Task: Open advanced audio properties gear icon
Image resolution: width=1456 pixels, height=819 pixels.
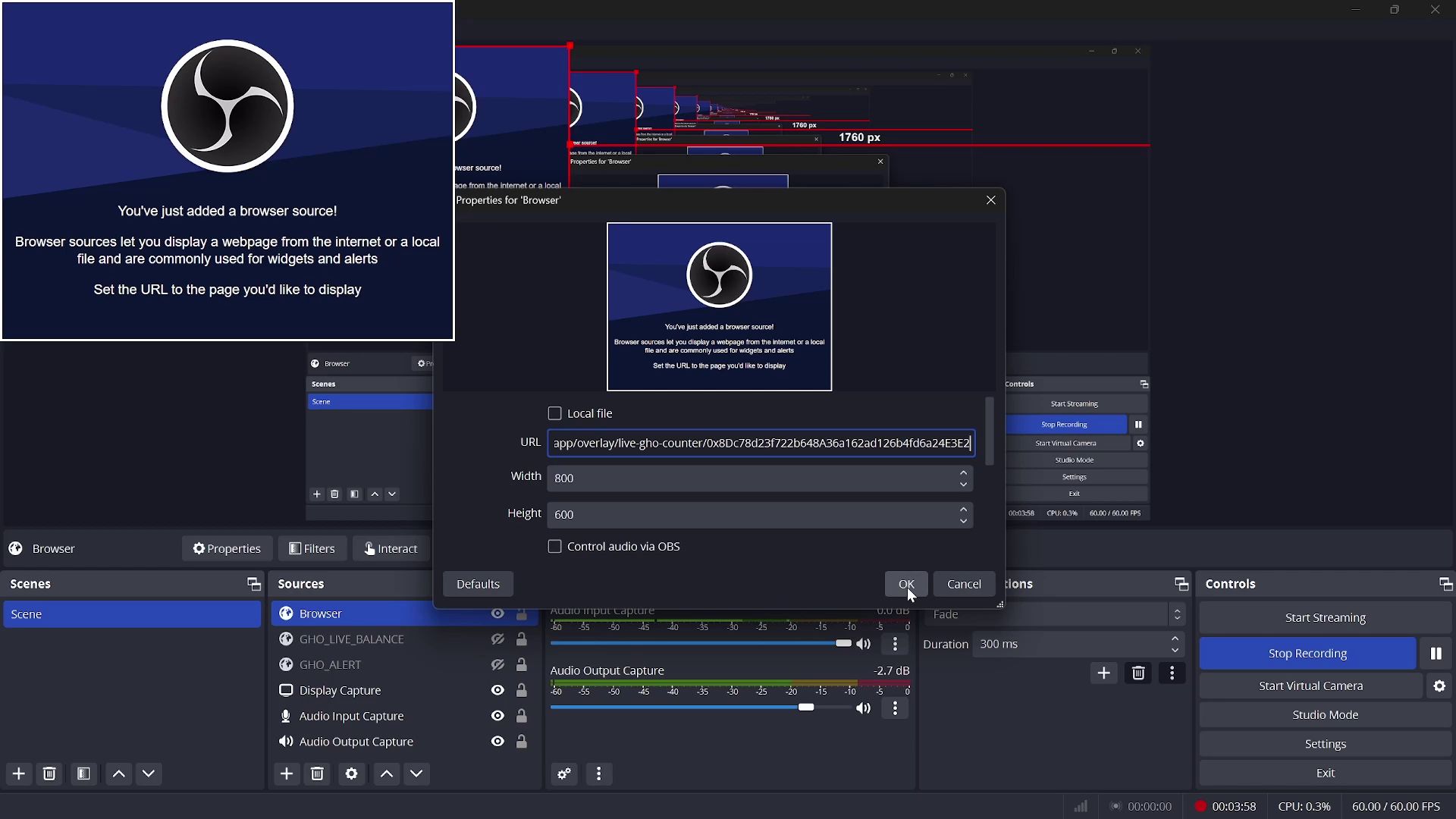Action: tap(564, 773)
